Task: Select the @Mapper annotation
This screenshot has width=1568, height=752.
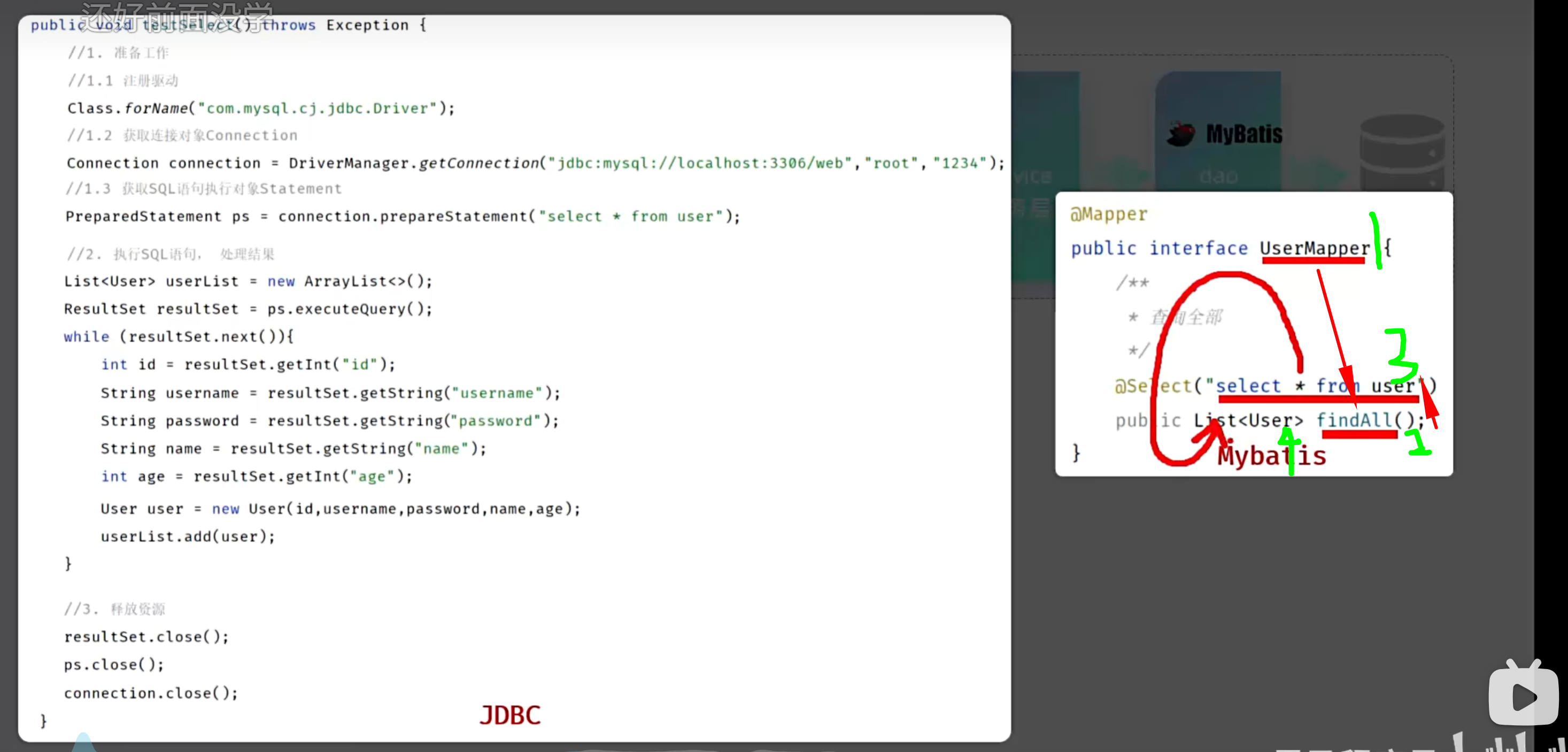Action: 1108,214
